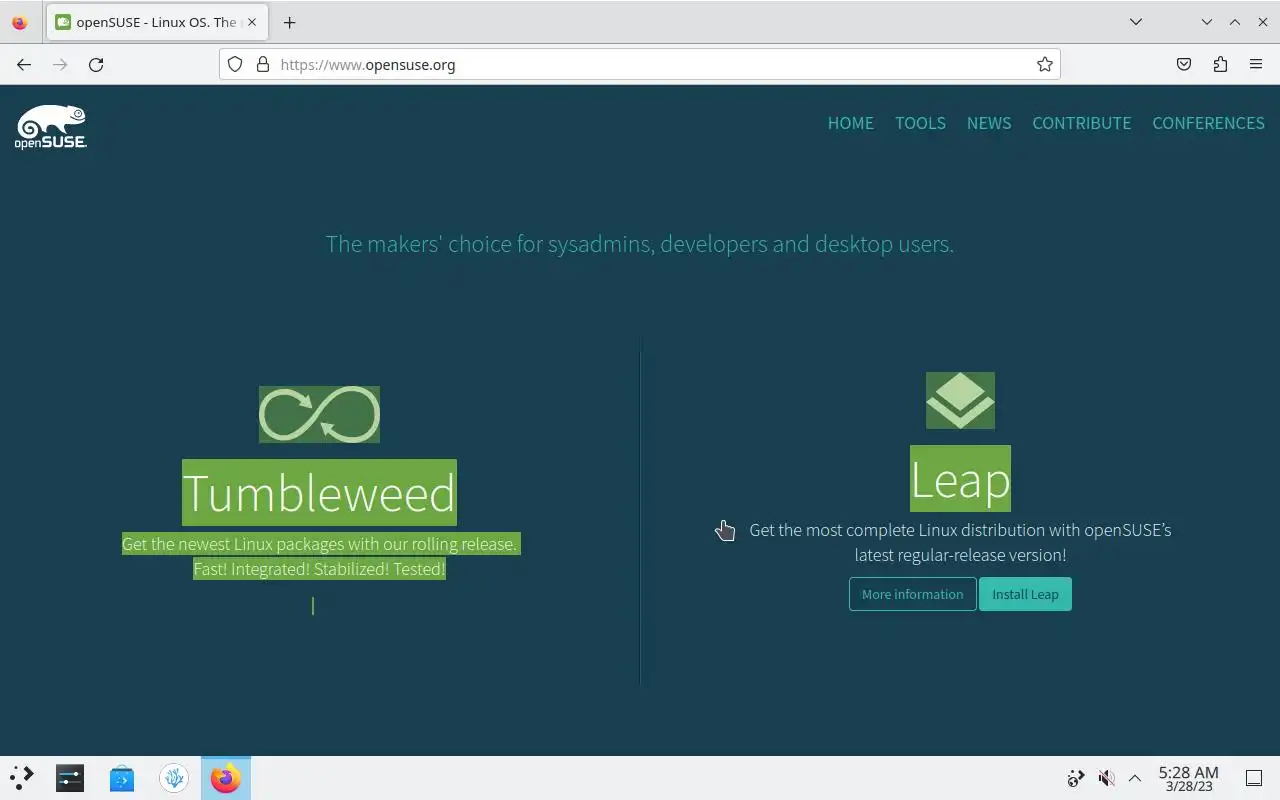Expand hidden system tray icons
The height and width of the screenshot is (800, 1280).
[x=1135, y=778]
